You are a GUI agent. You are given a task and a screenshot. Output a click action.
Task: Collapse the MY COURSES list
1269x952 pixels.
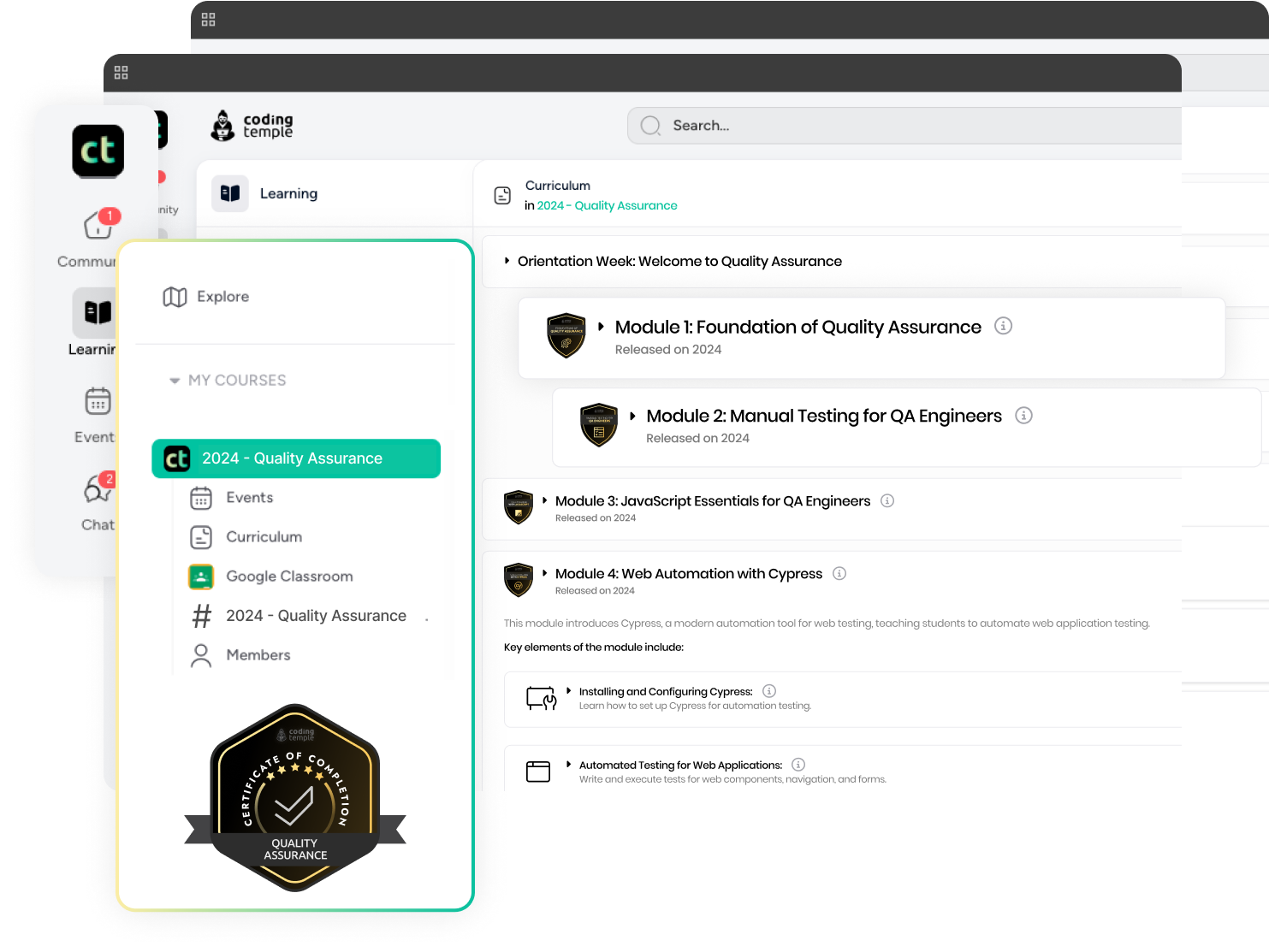[175, 381]
